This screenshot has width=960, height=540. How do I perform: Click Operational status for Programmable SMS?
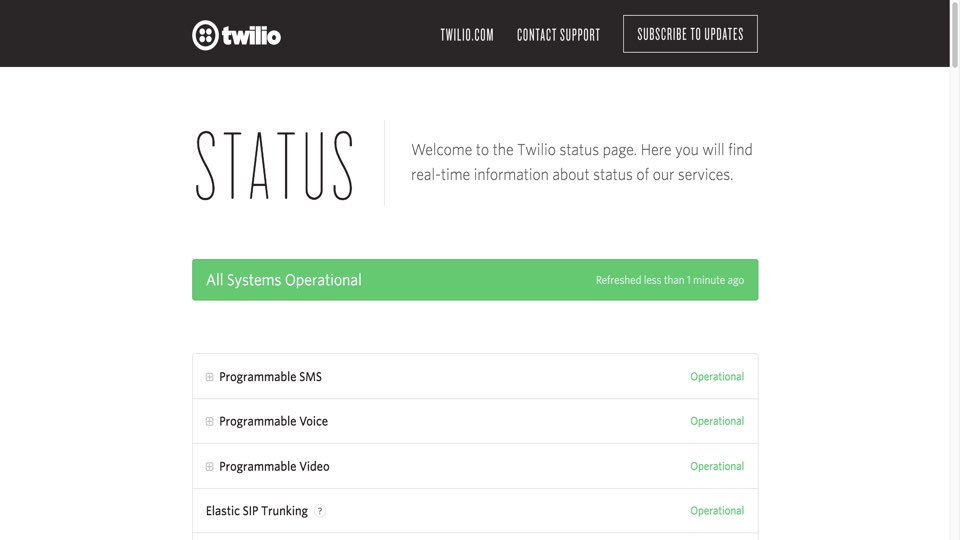tap(717, 377)
